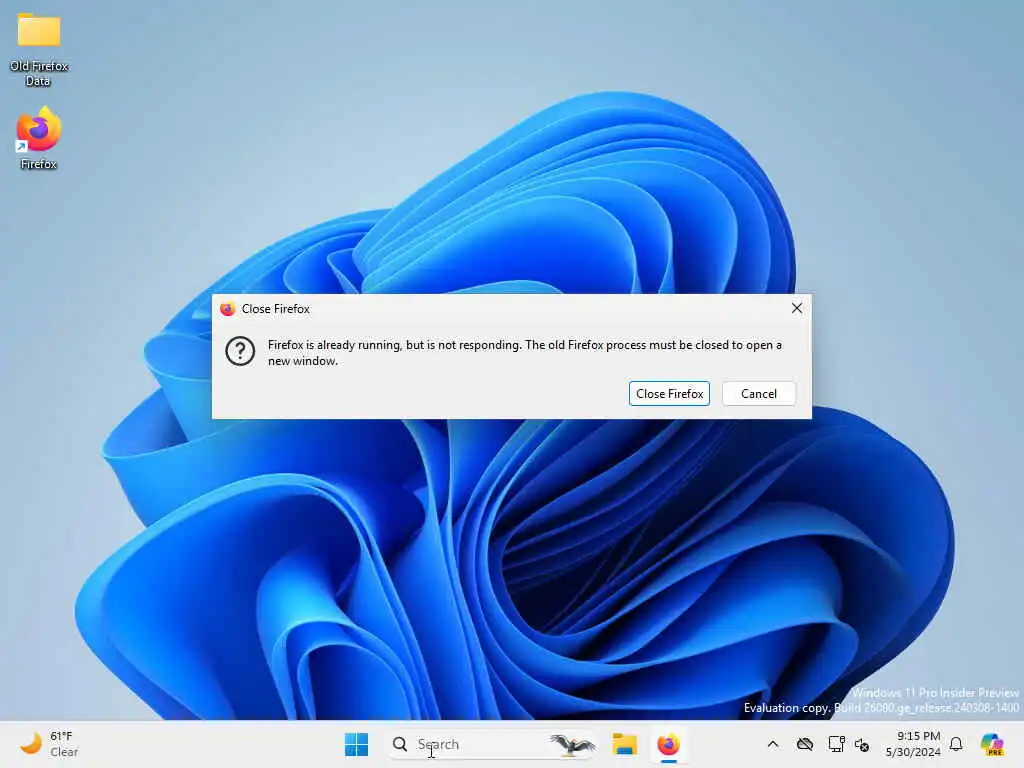The height and width of the screenshot is (768, 1024).
Task: Show hidden system tray icons
Action: 773,744
